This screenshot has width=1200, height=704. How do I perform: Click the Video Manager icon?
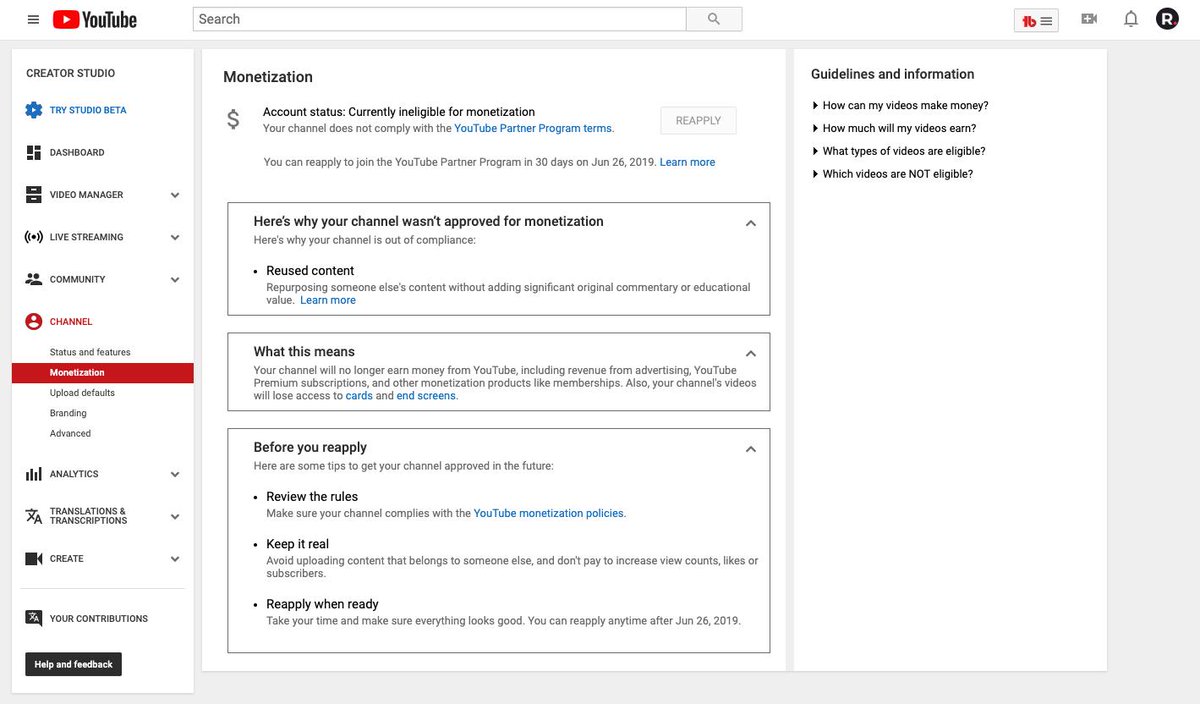pos(34,195)
